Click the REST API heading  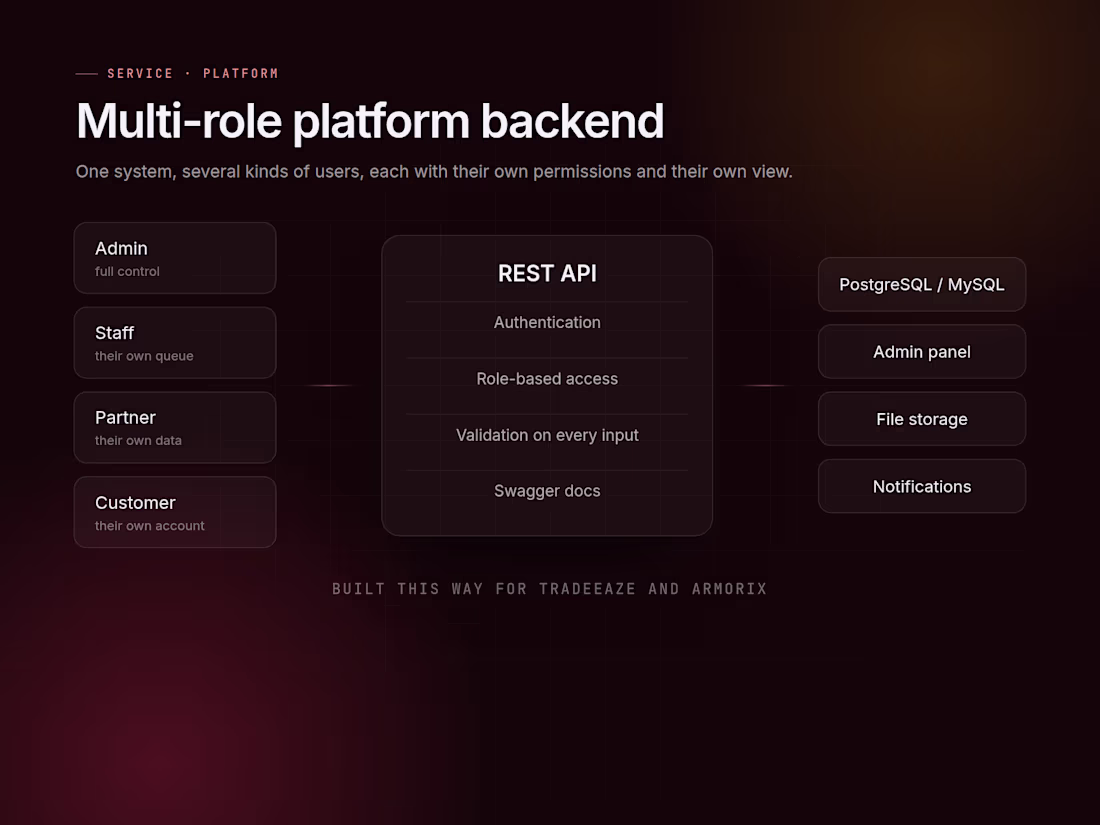pos(547,274)
